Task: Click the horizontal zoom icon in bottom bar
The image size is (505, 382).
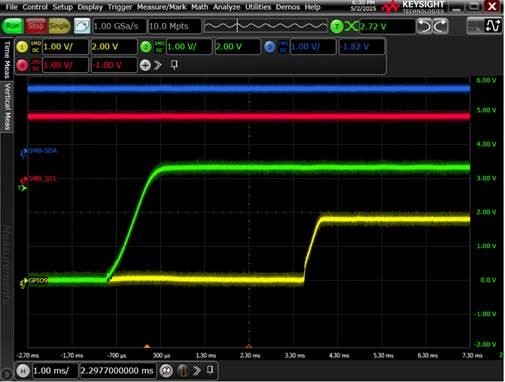Action: tap(166, 371)
